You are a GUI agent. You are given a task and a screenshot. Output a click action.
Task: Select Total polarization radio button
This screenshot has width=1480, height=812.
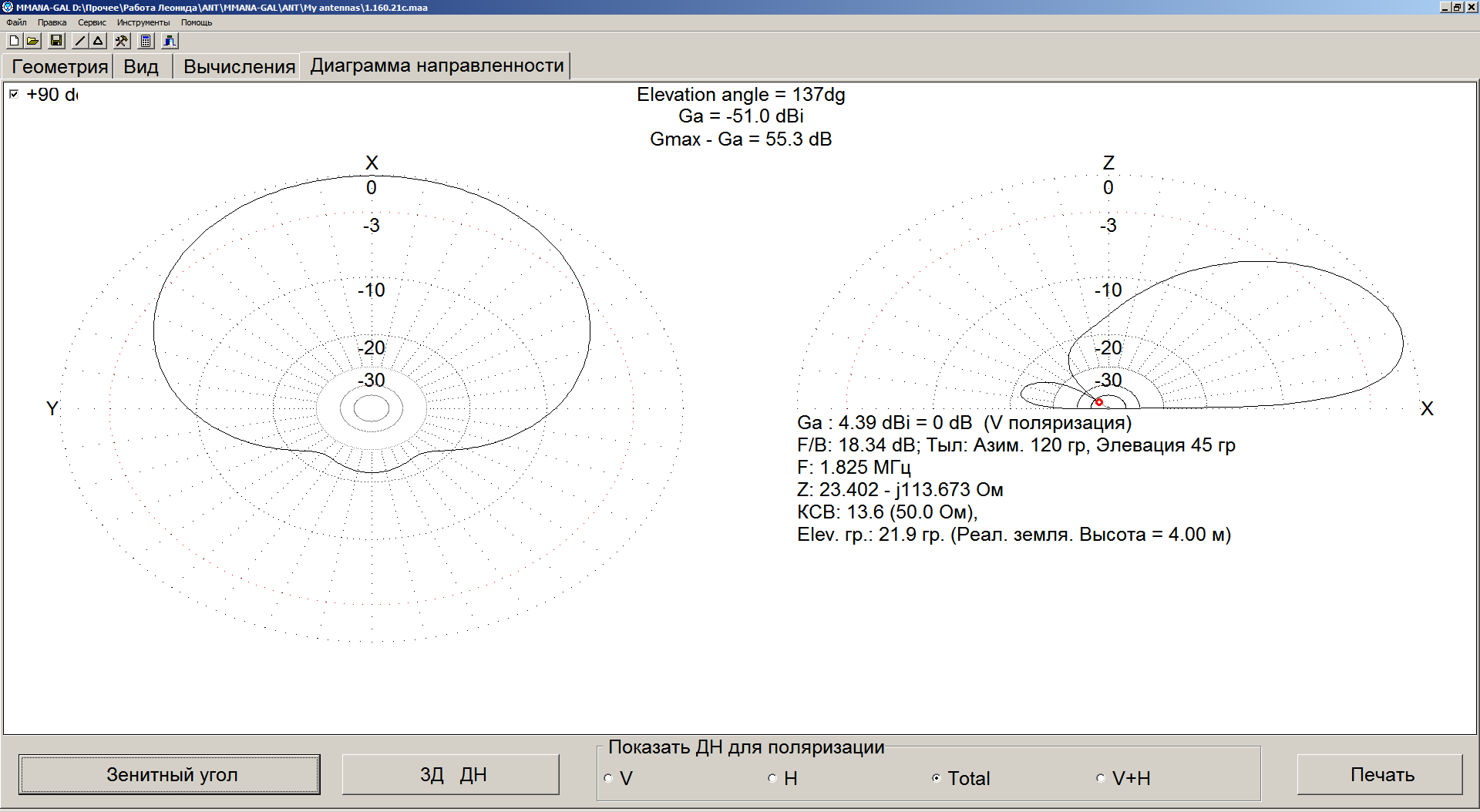pos(937,778)
